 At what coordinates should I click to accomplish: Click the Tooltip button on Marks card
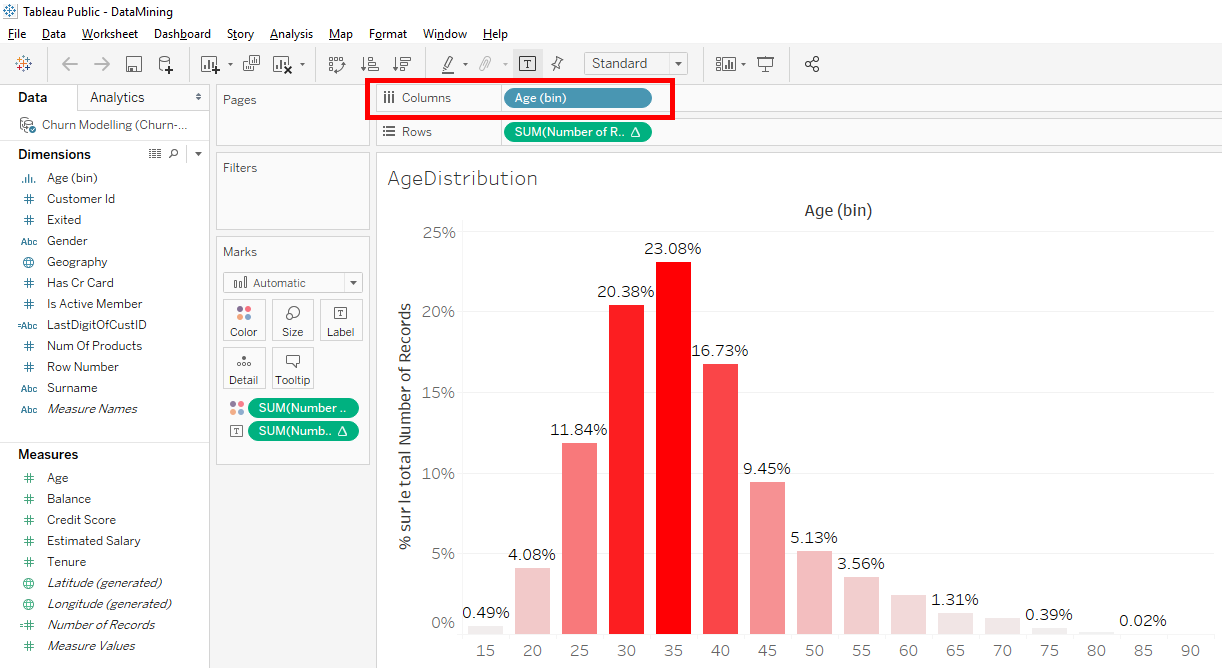[293, 368]
